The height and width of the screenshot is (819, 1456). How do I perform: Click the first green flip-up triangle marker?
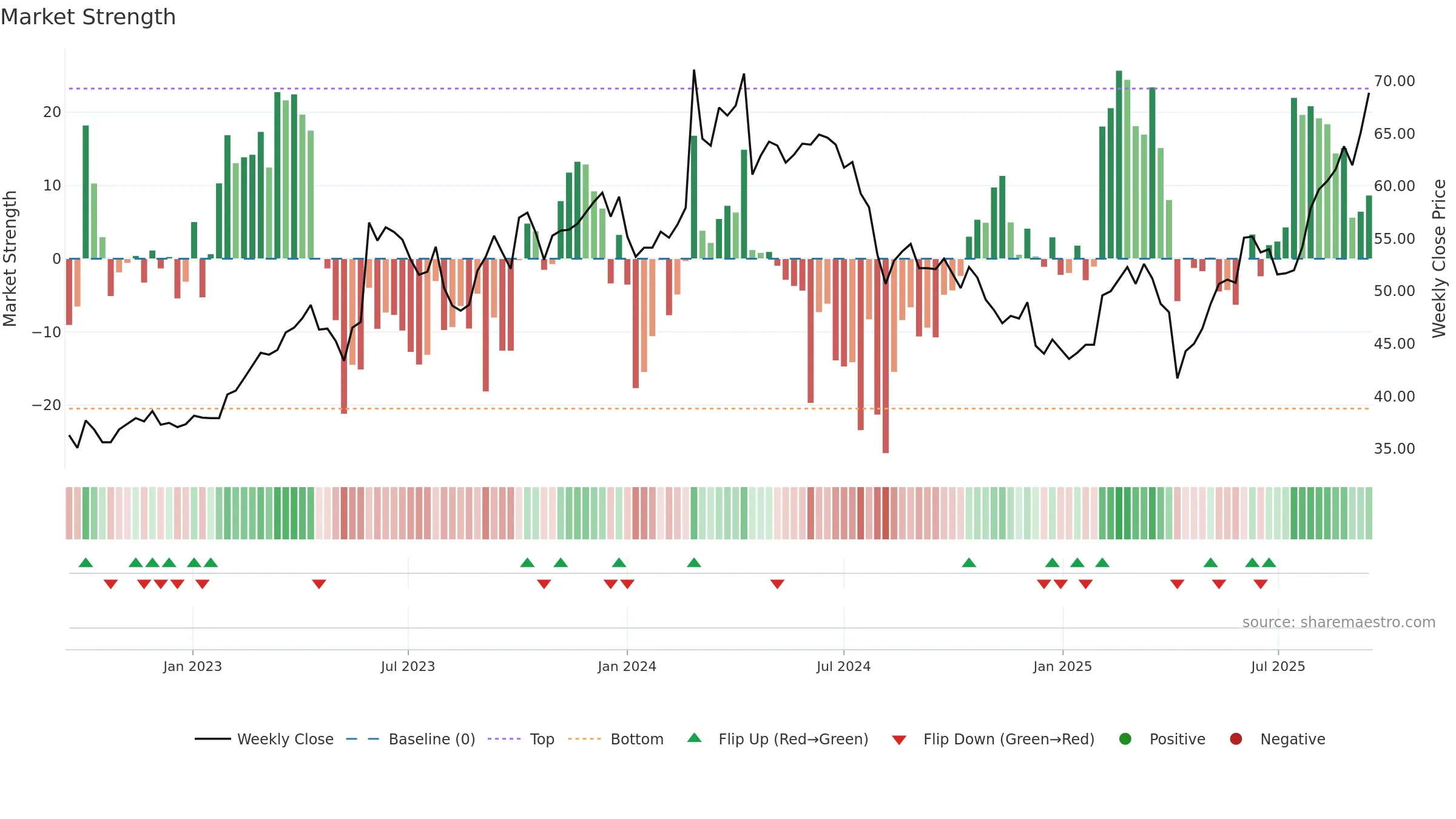point(86,562)
